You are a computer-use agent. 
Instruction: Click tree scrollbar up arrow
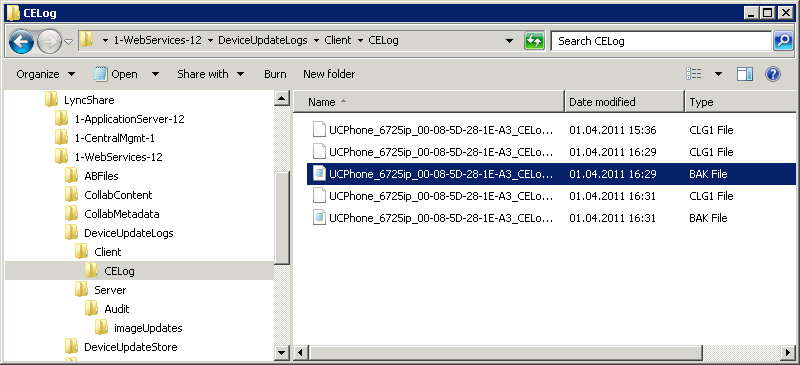[282, 99]
